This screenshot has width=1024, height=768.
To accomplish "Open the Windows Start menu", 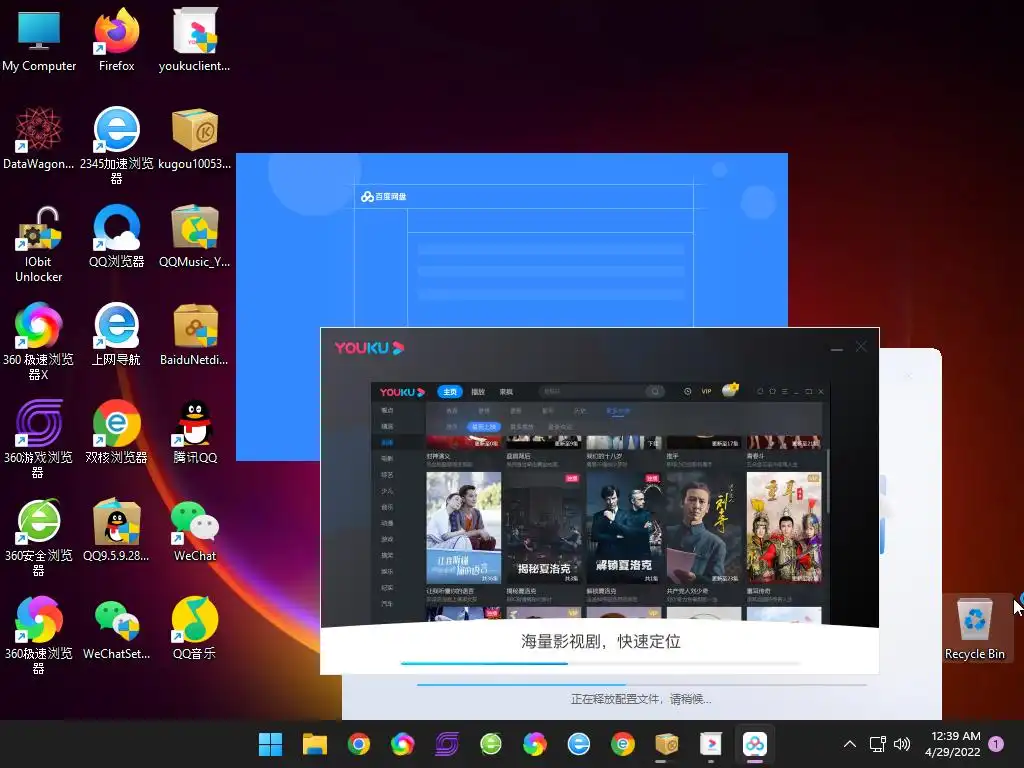I will coord(270,744).
